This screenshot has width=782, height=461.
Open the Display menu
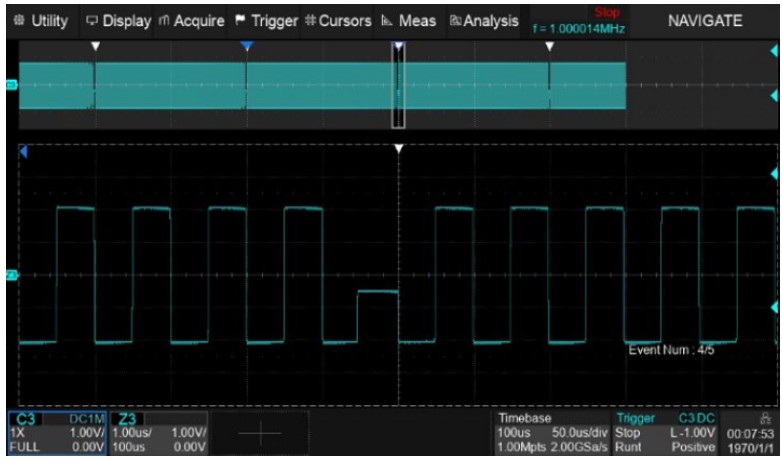(118, 20)
